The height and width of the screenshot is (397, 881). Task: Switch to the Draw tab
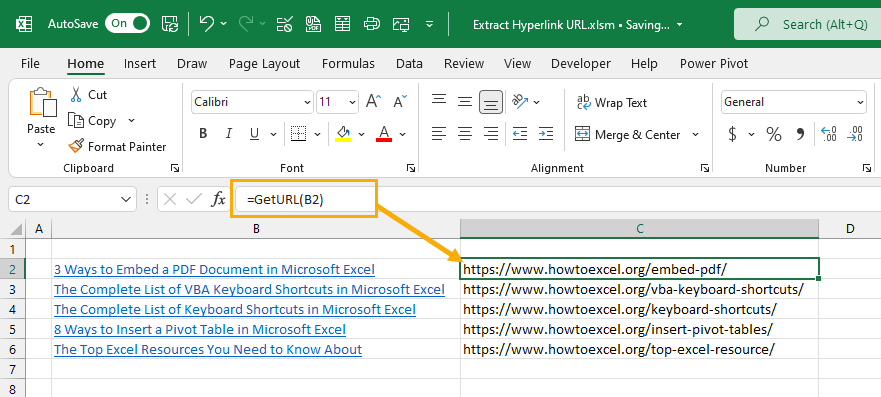[x=192, y=63]
